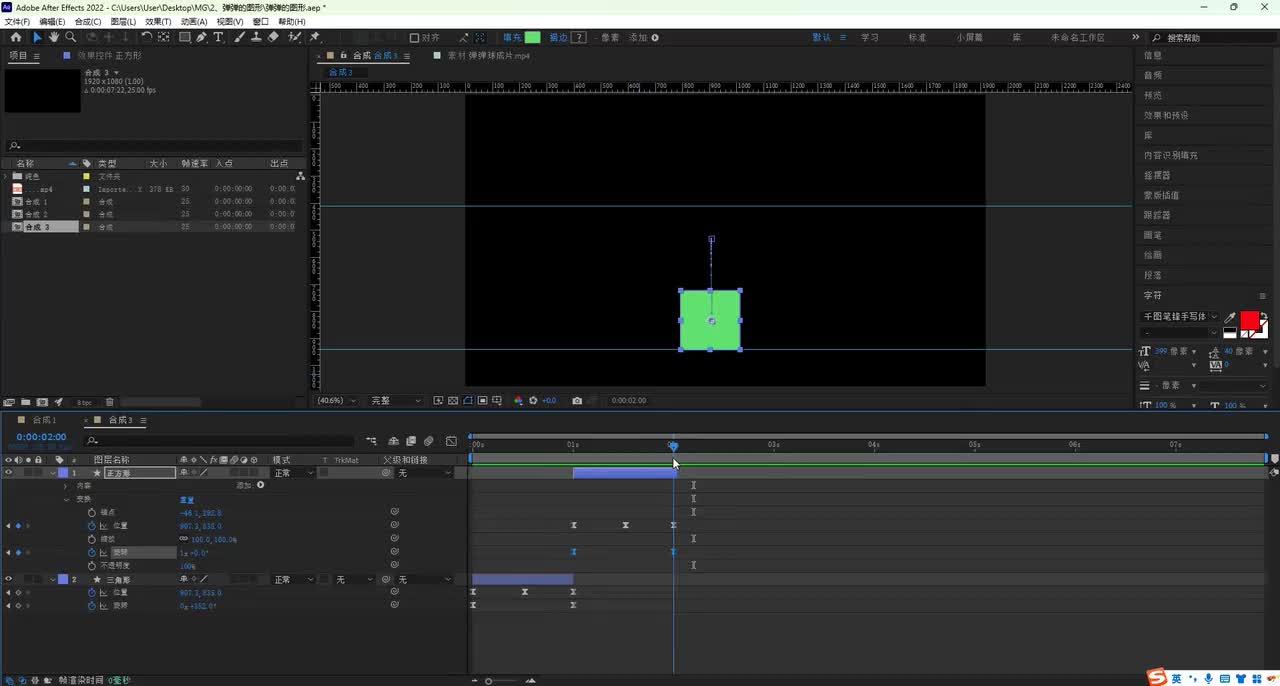The image size is (1280, 686).
Task: Switch to the 合成1 timeline tab
Action: [x=45, y=420]
